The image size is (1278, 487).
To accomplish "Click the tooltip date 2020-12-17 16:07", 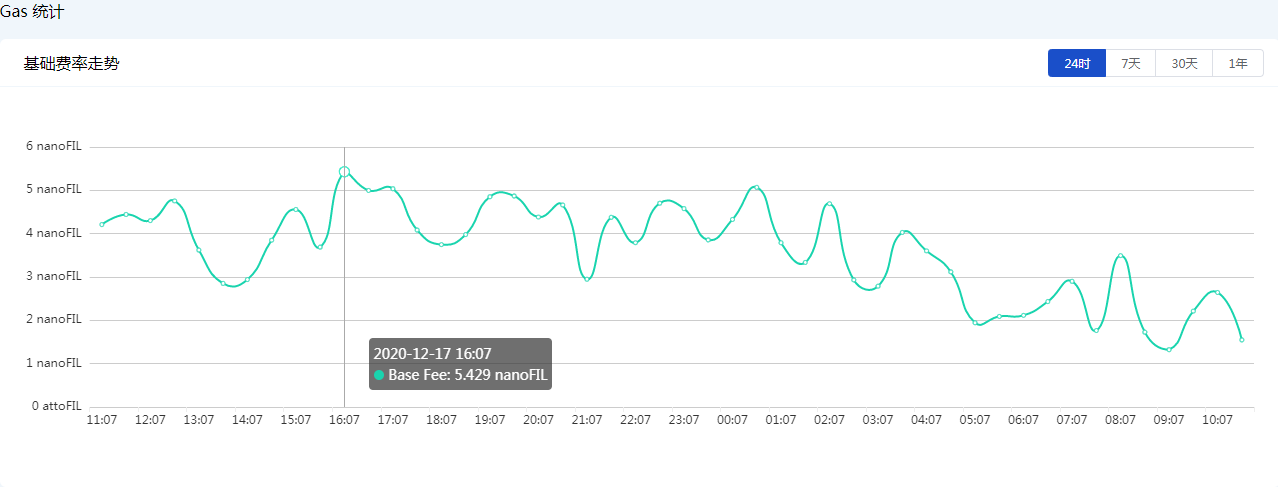I will 432,353.
